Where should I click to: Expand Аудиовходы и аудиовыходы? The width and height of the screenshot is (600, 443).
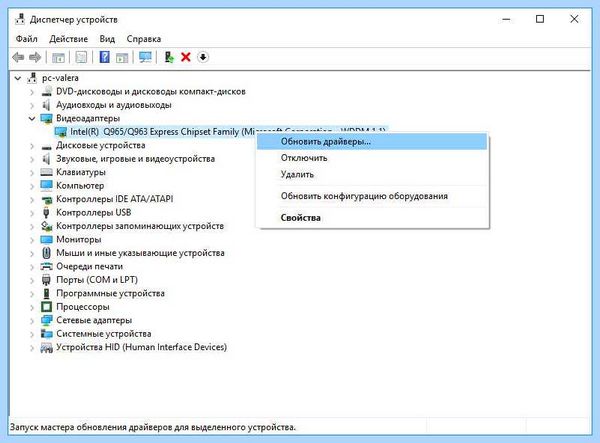coord(32,105)
